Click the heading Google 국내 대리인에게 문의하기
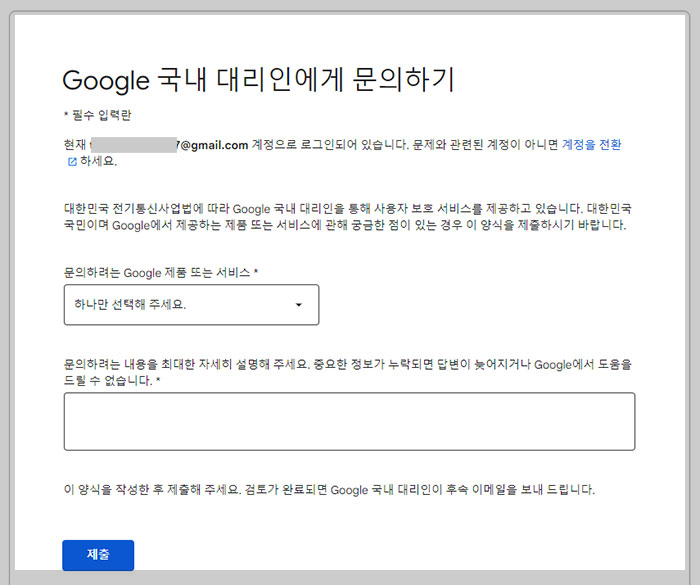This screenshot has height=585, width=700. click(258, 80)
